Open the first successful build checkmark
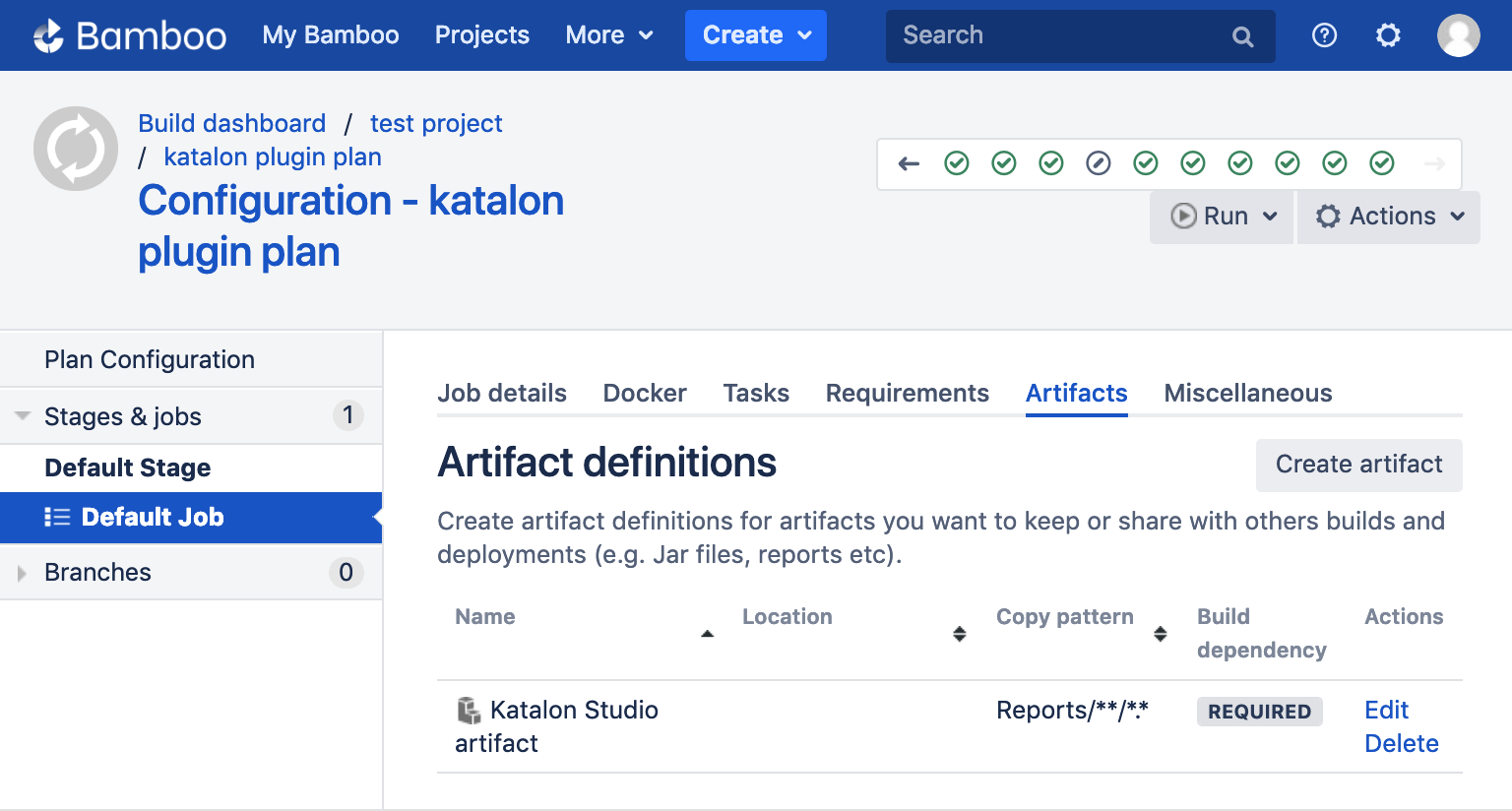 pyautogui.click(x=956, y=163)
